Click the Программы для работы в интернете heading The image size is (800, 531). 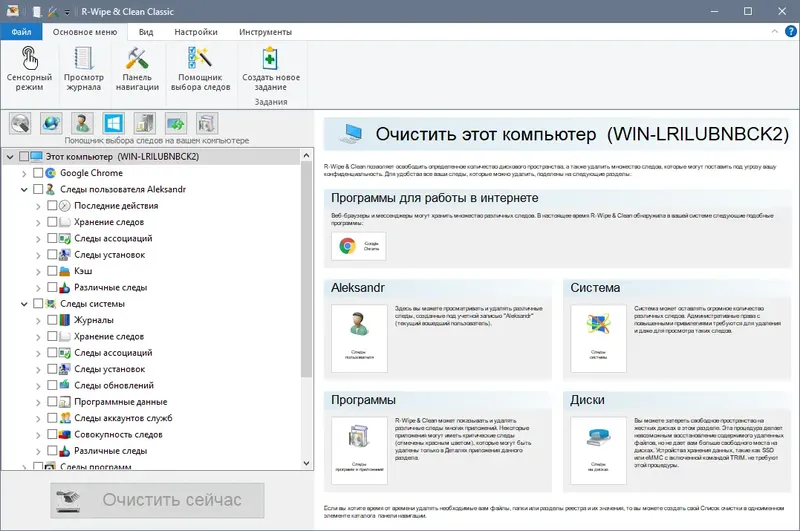coord(434,198)
